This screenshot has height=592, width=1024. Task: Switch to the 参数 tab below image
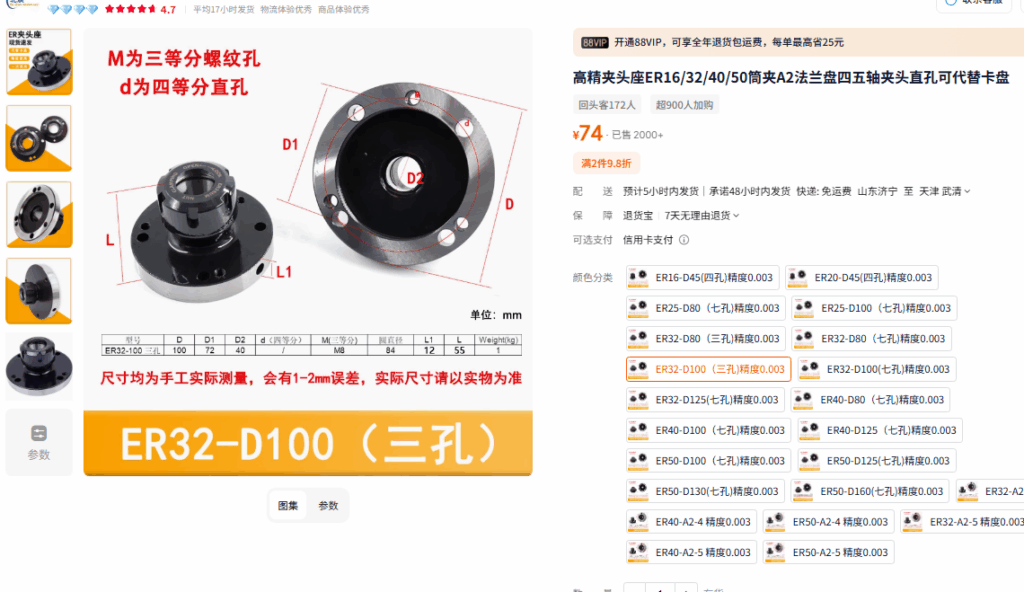[x=328, y=505]
